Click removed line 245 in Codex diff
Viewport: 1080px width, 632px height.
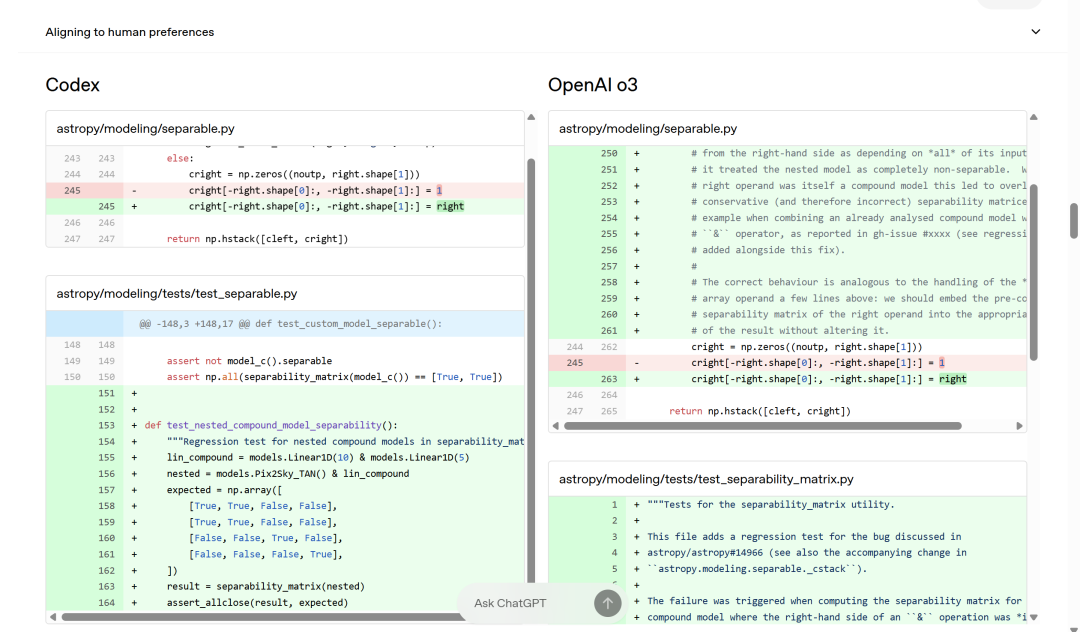285,190
